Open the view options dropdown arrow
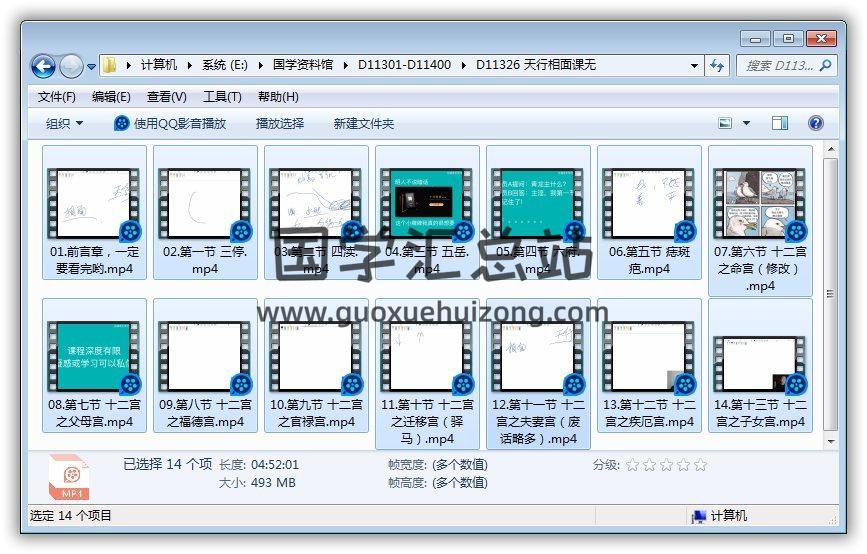This screenshot has height=554, width=867. [x=746, y=123]
